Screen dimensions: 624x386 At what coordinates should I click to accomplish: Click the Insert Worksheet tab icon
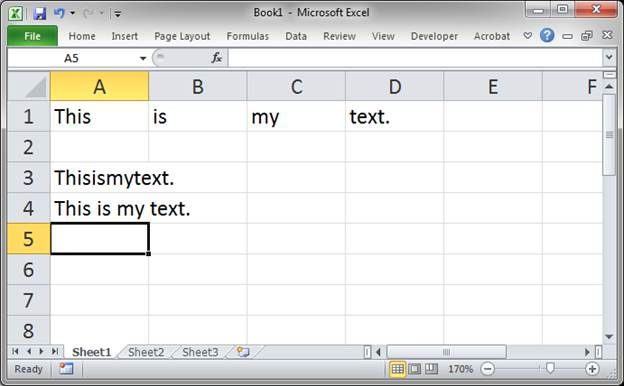pos(243,352)
